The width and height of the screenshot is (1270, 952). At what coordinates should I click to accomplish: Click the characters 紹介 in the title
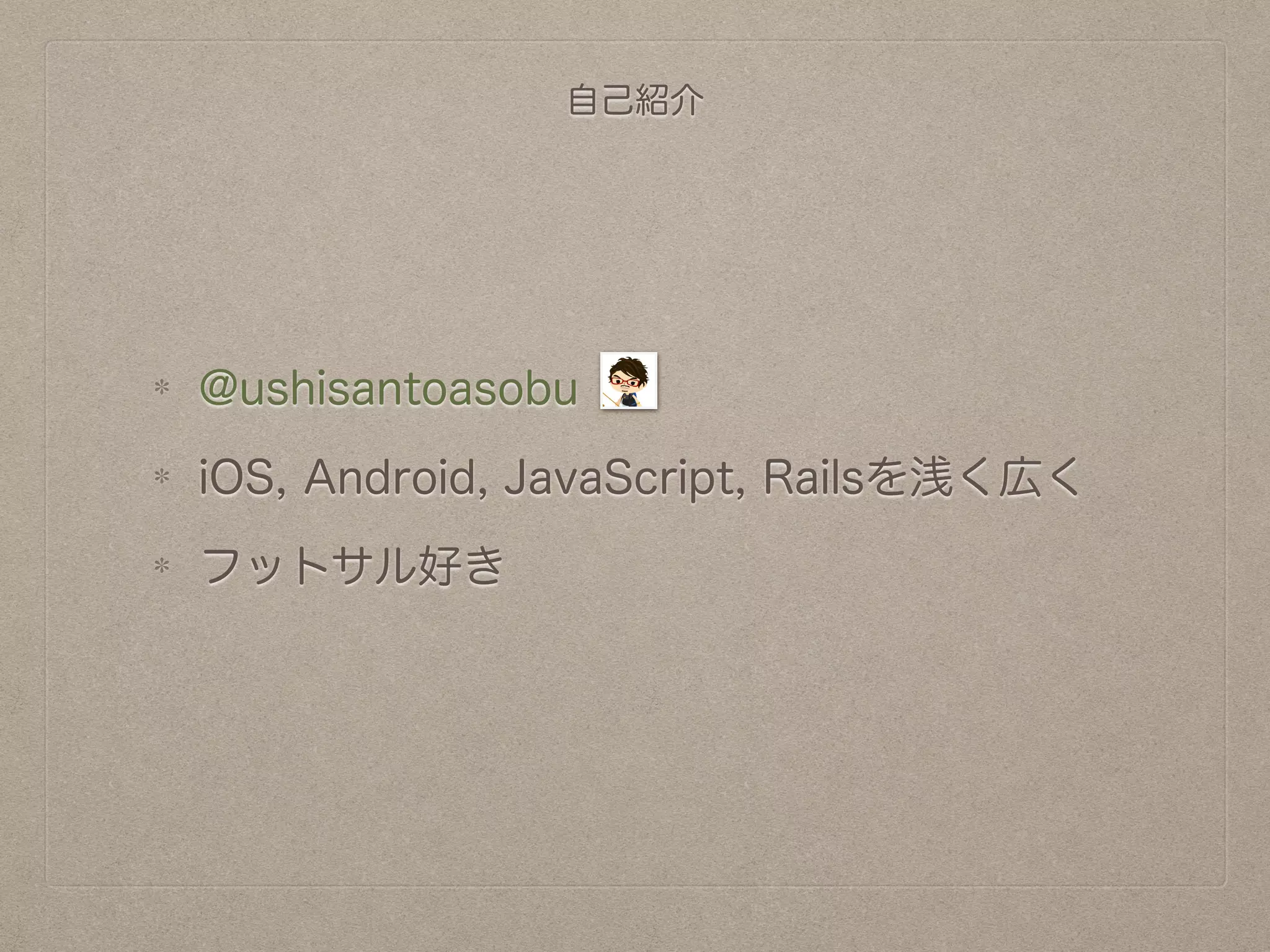click(x=670, y=102)
